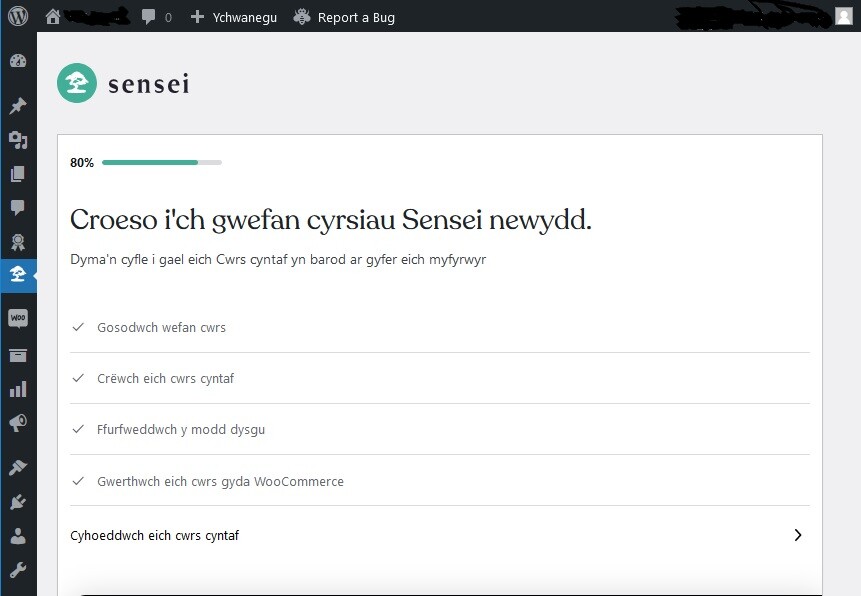Open Crëwch eich cwrs cyntaf task

(440, 378)
